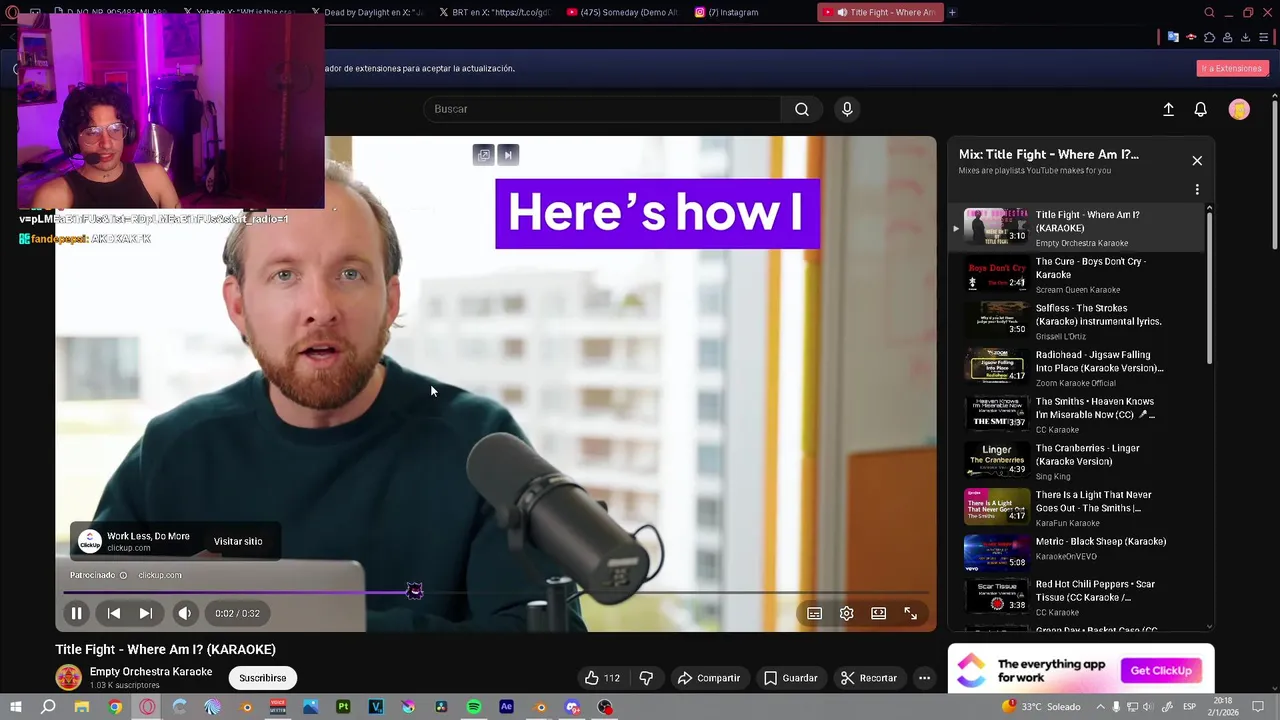The width and height of the screenshot is (1280, 720).
Task: Close the Mix playlist panel
Action: pyautogui.click(x=1197, y=160)
